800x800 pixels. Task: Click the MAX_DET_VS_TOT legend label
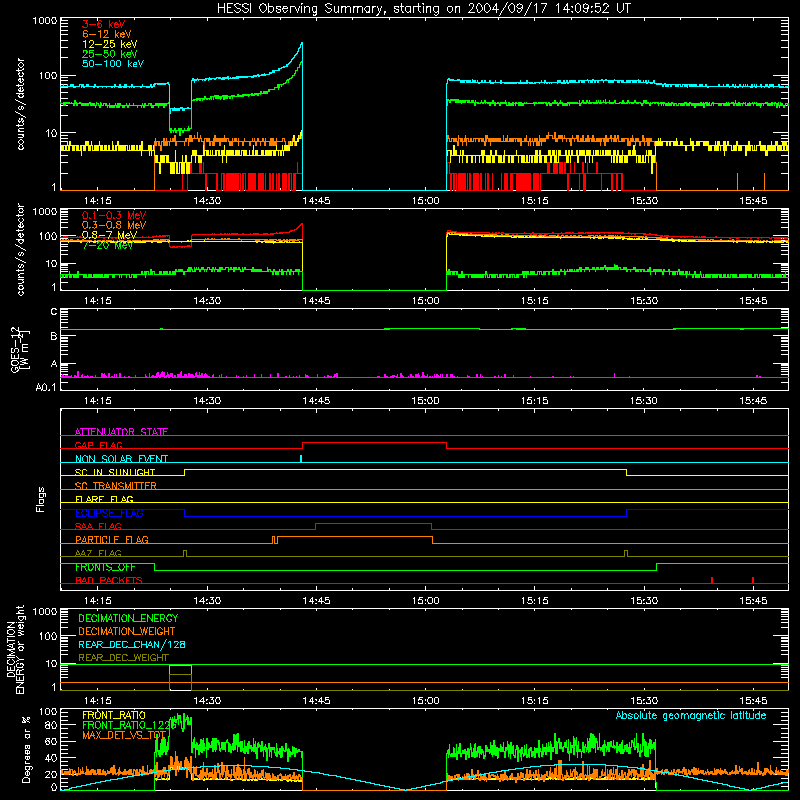[124, 735]
